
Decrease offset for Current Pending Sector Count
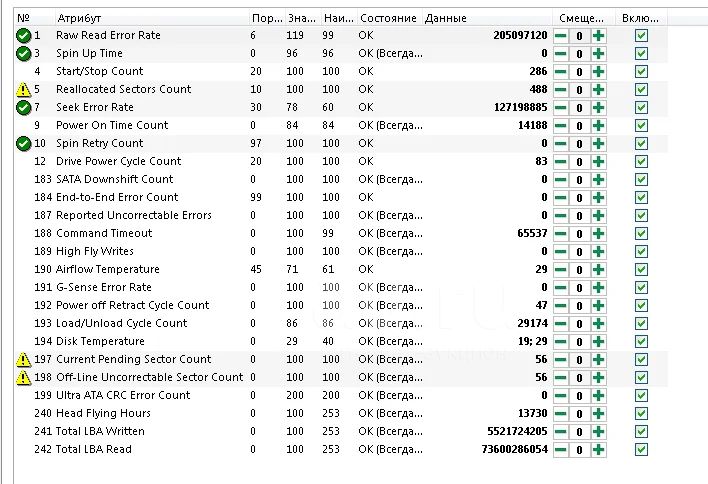click(x=560, y=360)
